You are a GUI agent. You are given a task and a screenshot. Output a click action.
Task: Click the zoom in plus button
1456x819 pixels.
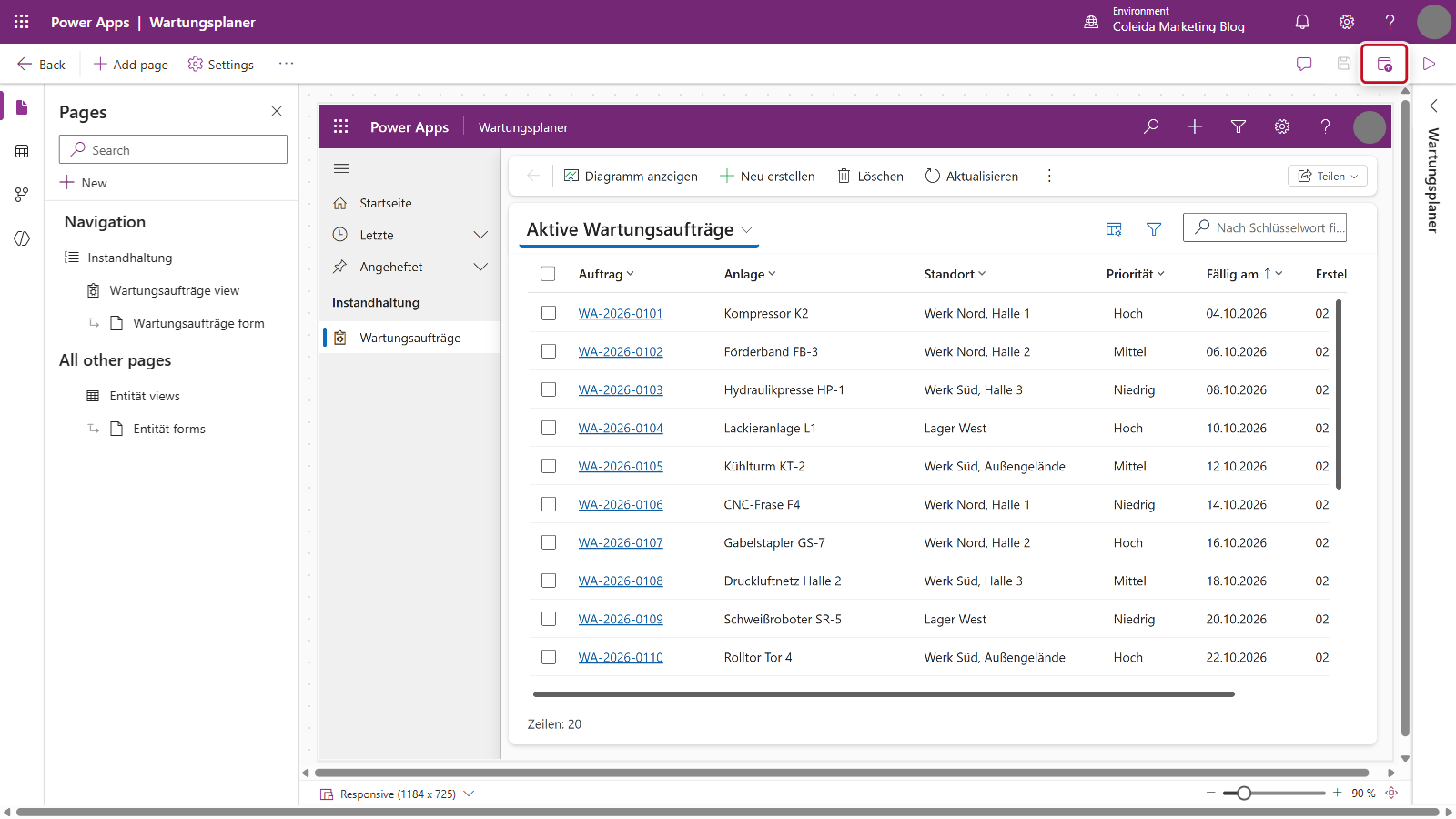tap(1338, 793)
